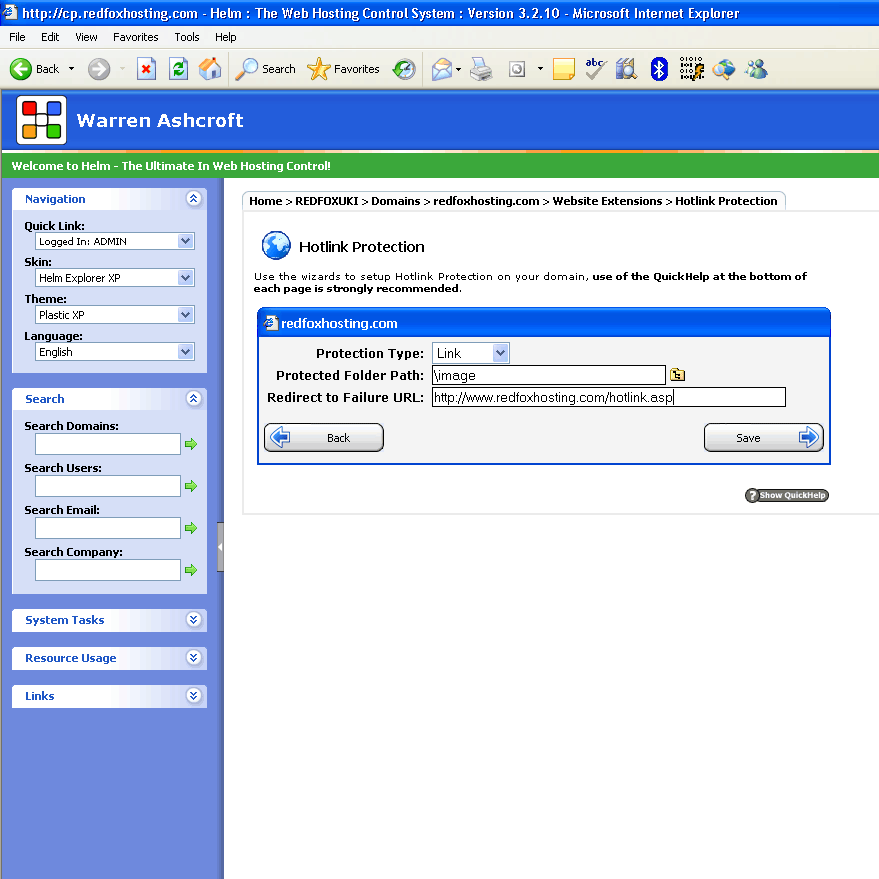Open the Back button history dropdown arrow
The width and height of the screenshot is (879, 879).
pos(71,69)
